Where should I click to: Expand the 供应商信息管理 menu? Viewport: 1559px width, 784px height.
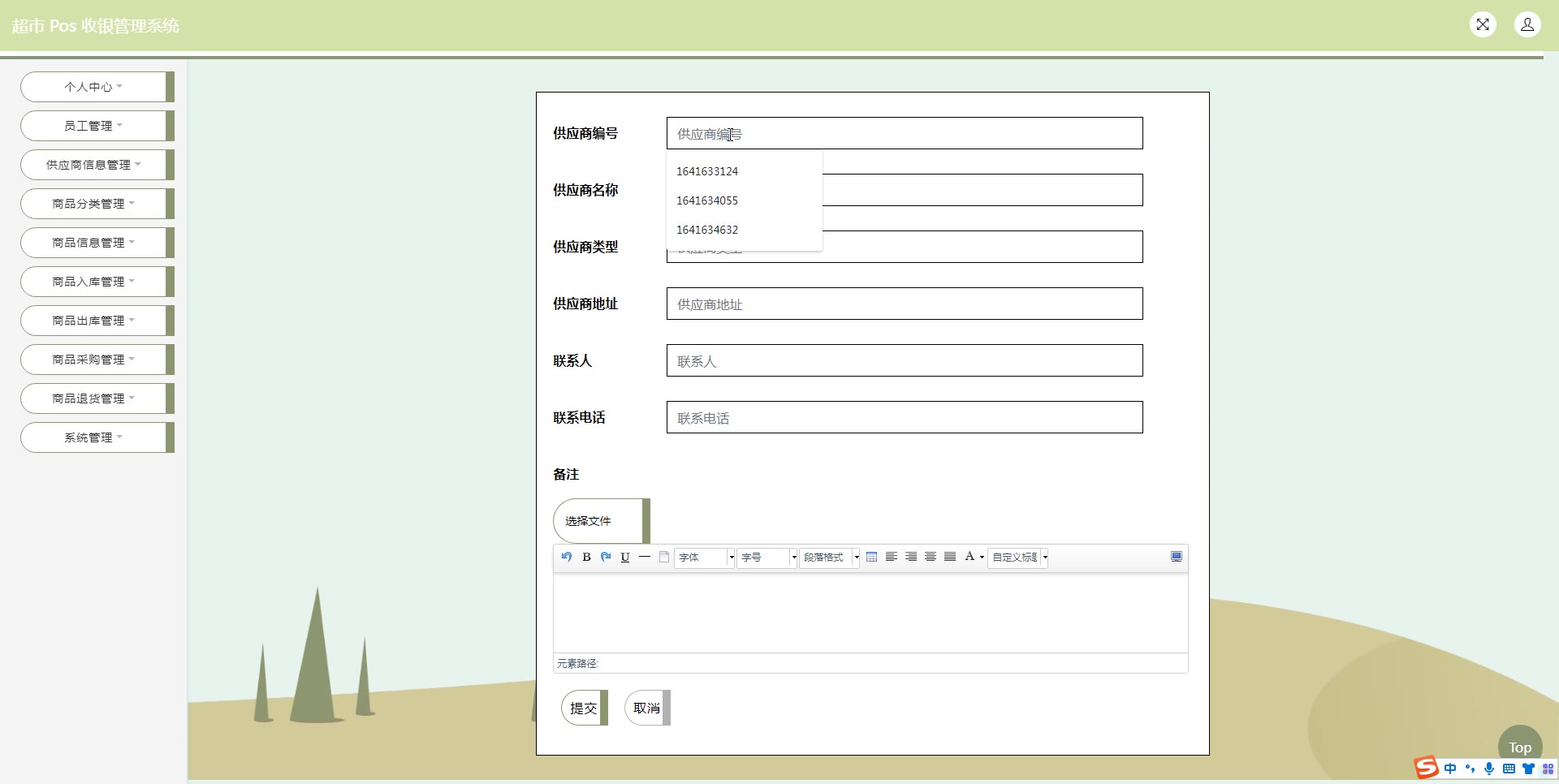click(97, 165)
